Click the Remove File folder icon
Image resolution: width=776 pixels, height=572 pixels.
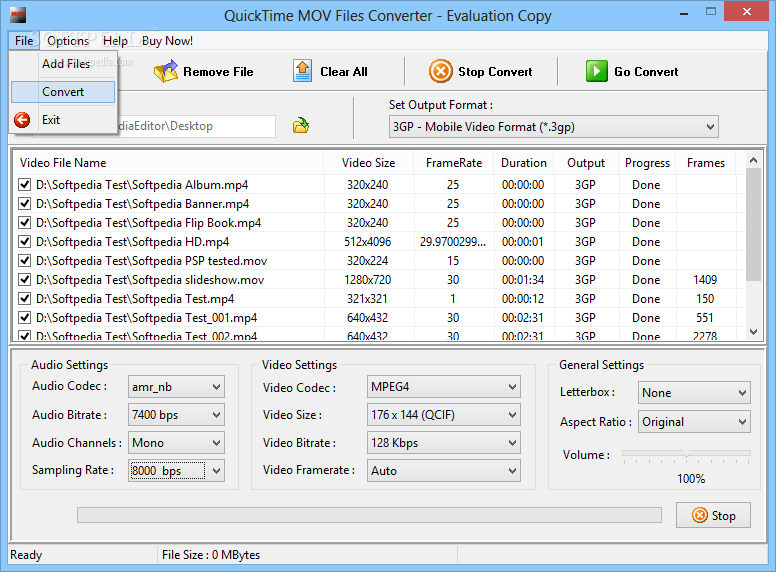tap(166, 71)
